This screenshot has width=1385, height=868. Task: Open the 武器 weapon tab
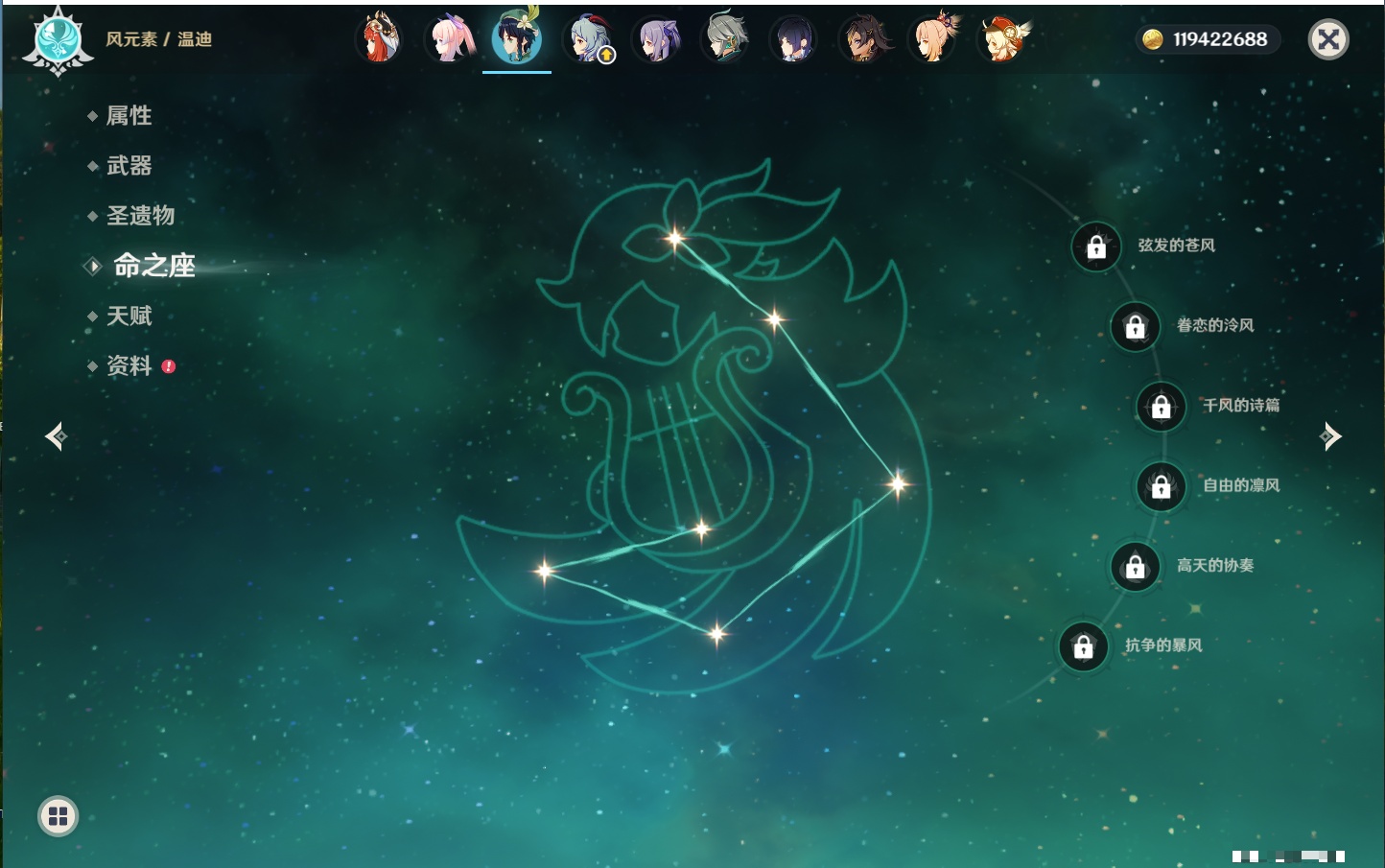click(129, 166)
